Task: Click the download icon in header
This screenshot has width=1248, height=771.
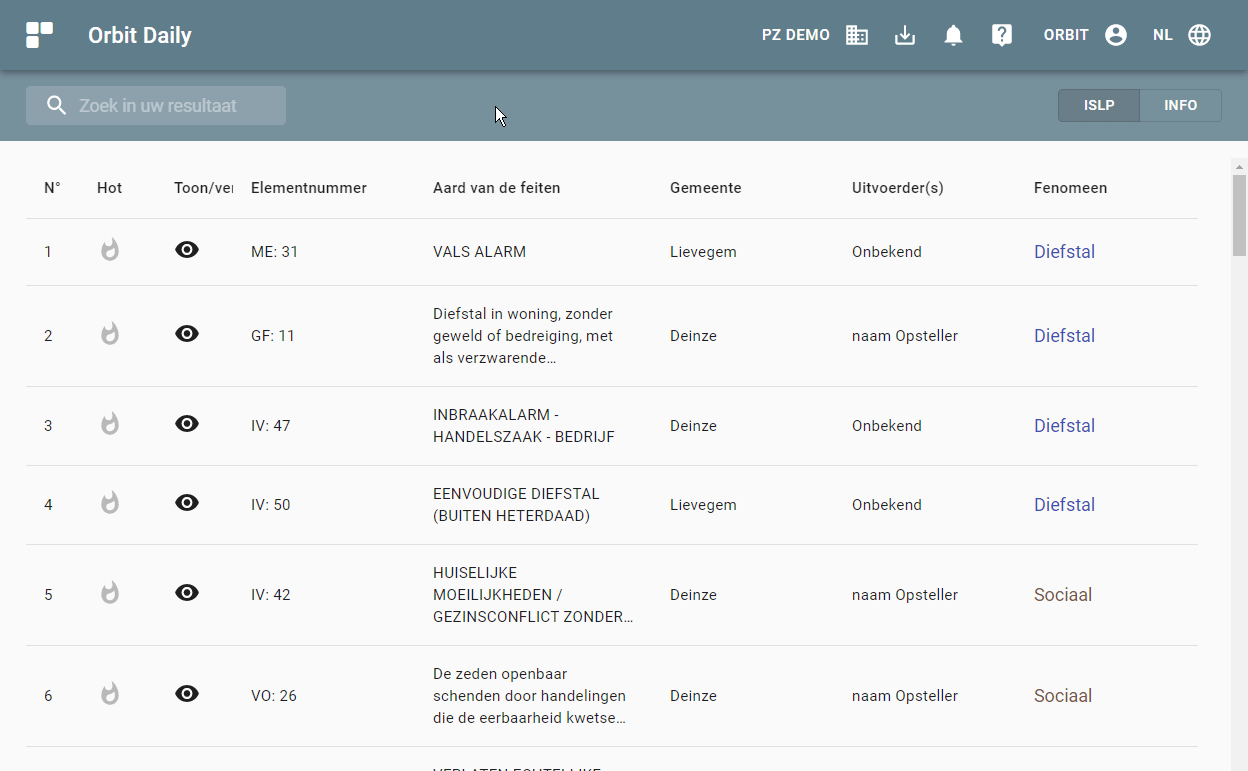Action: point(905,35)
